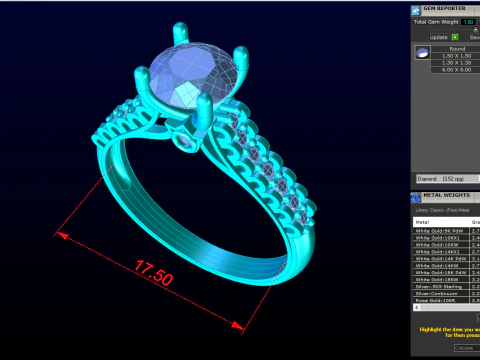Click the left scroll arrow under metals table

417,308
